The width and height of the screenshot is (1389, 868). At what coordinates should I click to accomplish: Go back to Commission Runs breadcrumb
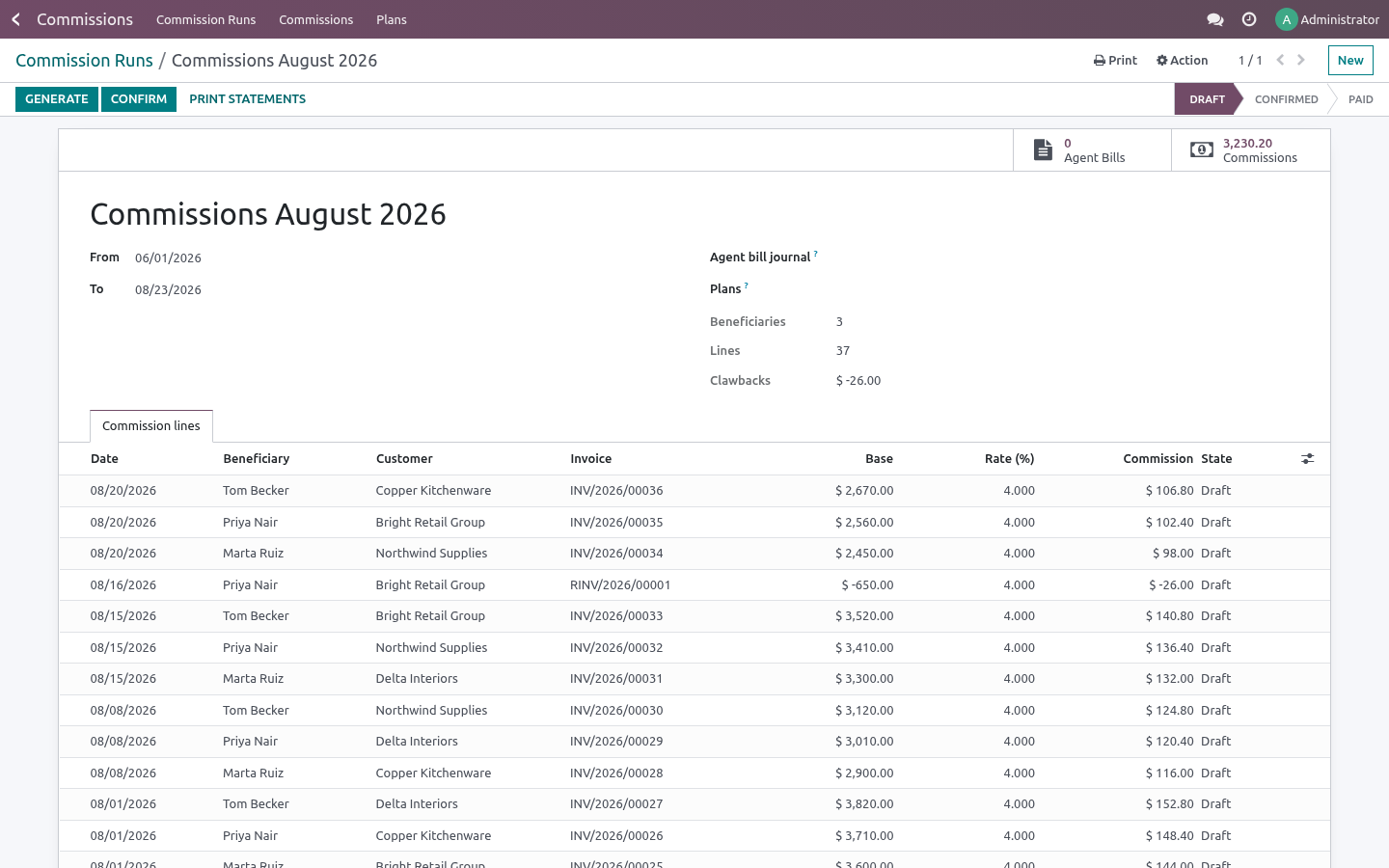[84, 60]
